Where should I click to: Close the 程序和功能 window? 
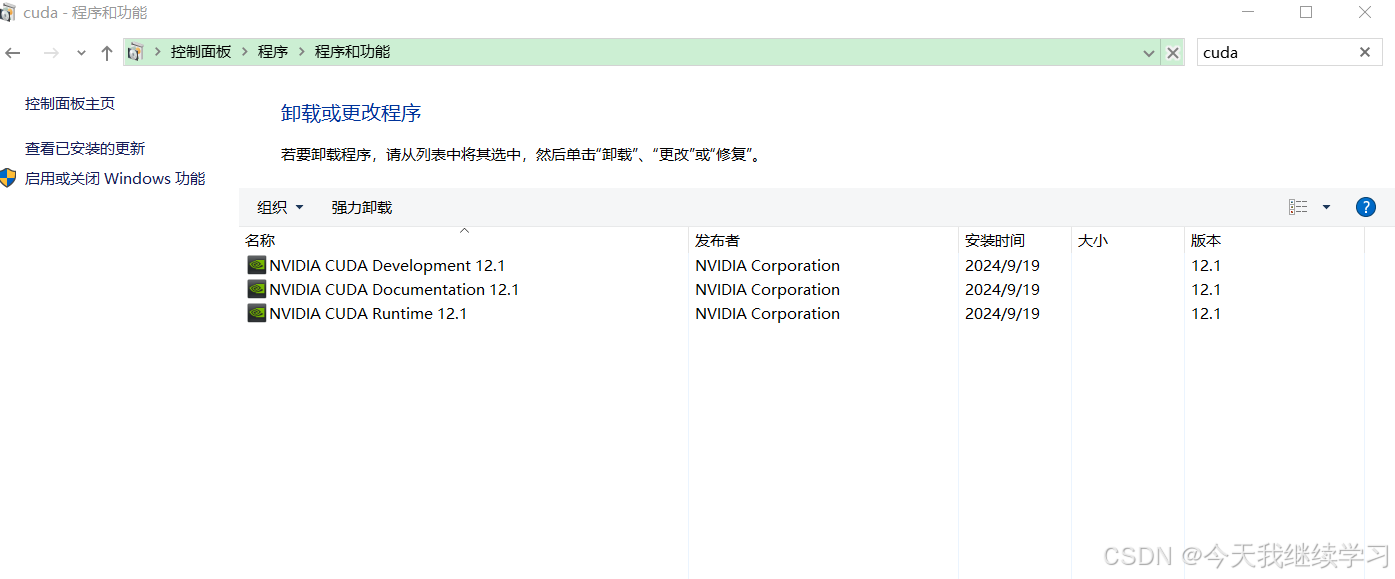pos(1365,12)
